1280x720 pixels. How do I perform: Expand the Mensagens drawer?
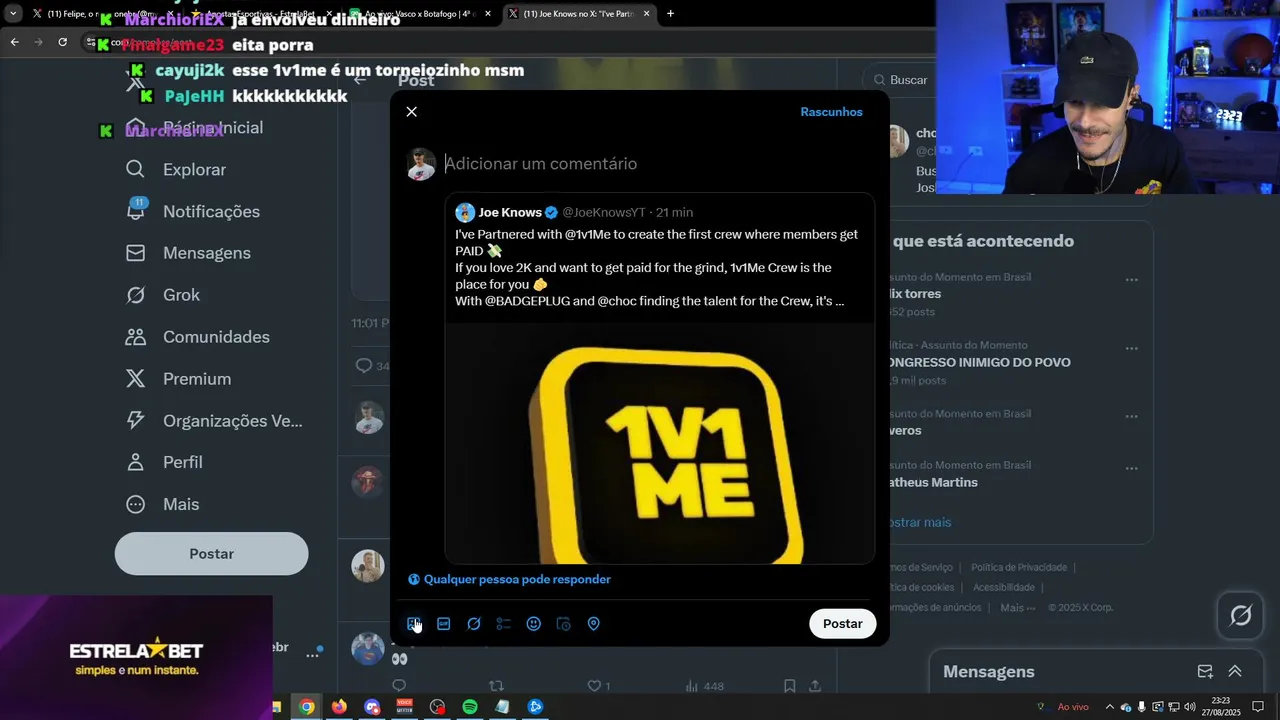coord(1235,672)
